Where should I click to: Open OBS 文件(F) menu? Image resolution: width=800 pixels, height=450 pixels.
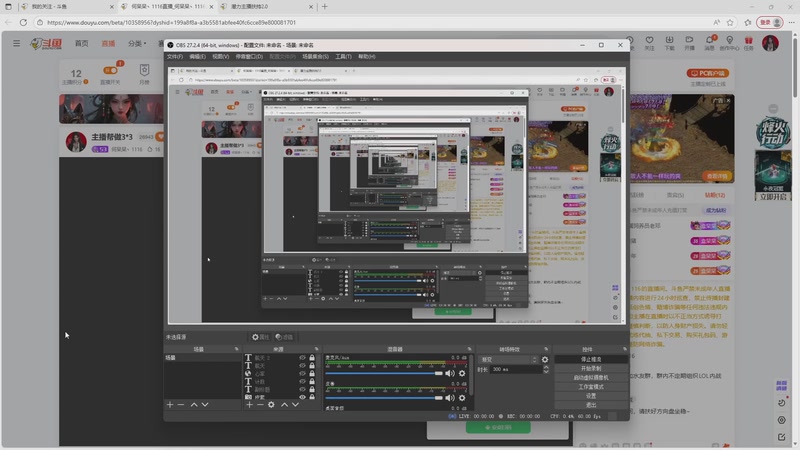tap(174, 57)
